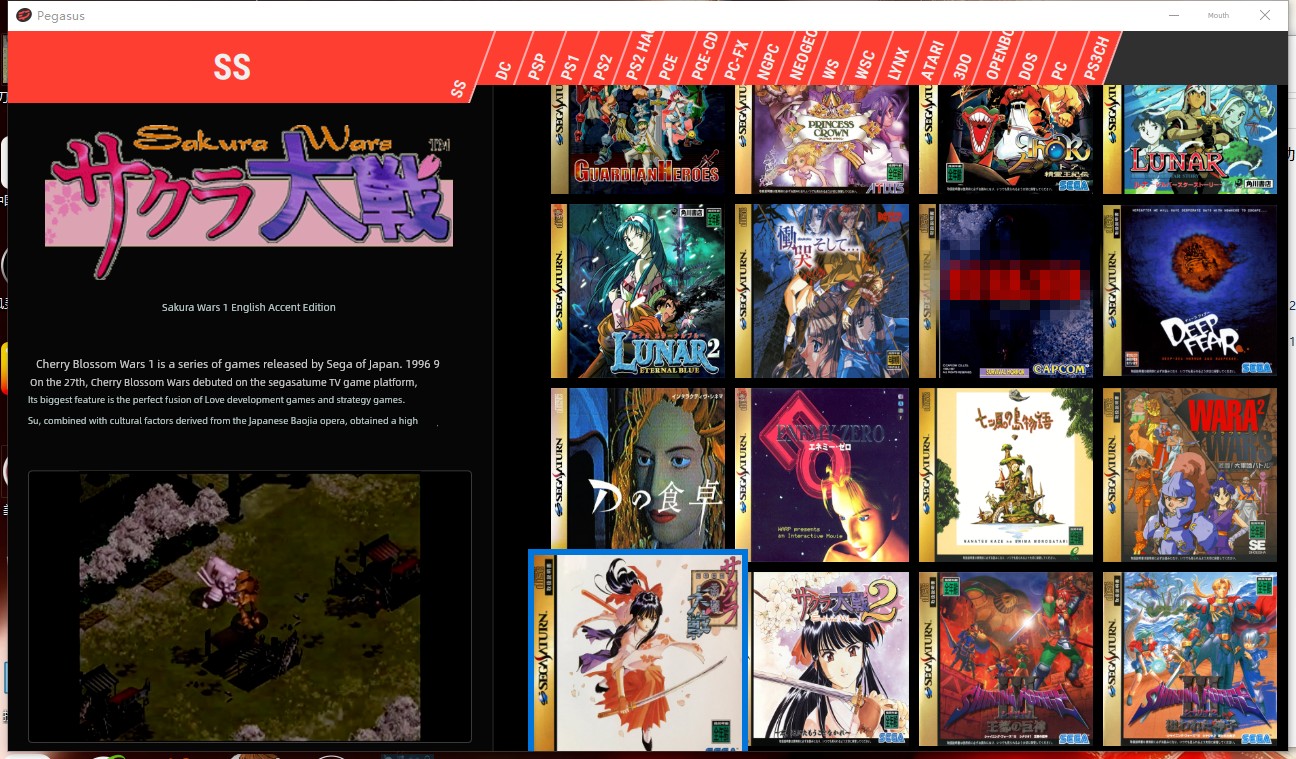Choose the LYNX platform tab
The image size is (1296, 759).
tap(901, 62)
